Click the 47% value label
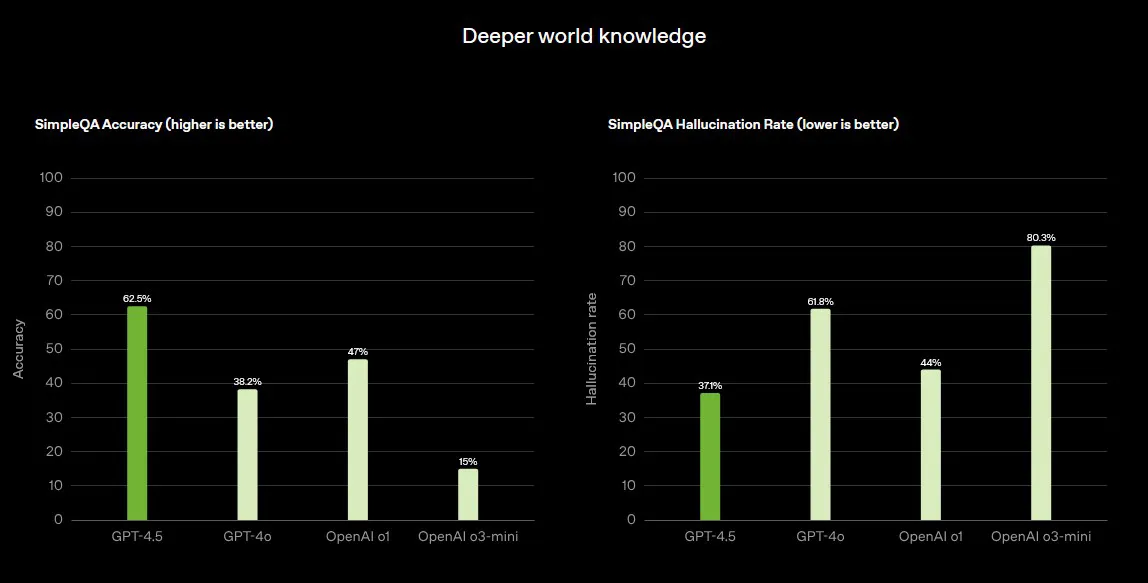 (x=358, y=352)
